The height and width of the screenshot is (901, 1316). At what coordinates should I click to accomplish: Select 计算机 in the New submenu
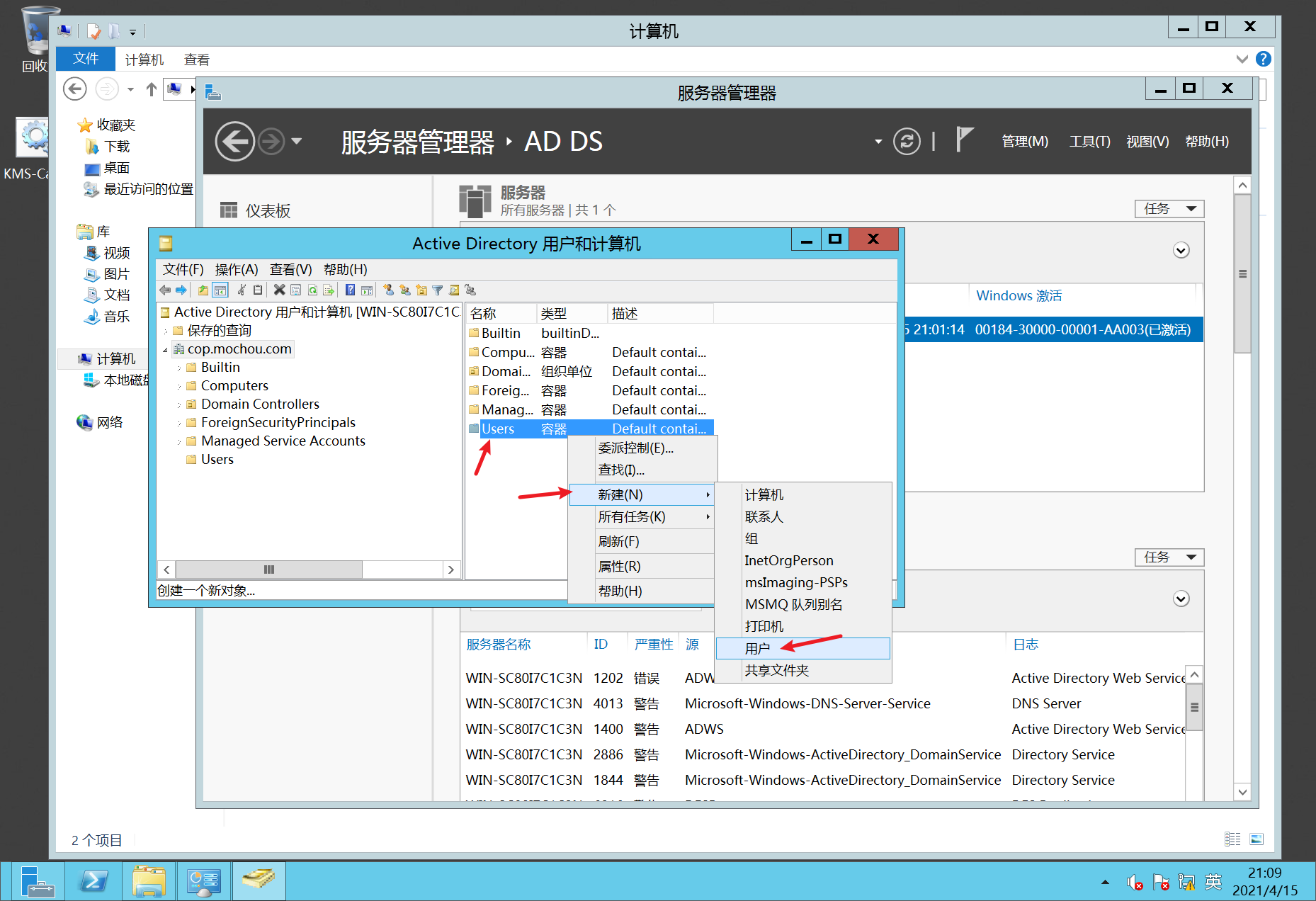(x=802, y=494)
